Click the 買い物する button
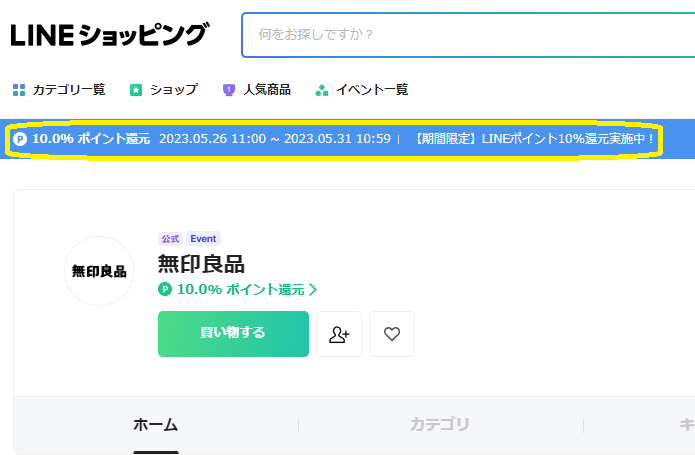Image resolution: width=695 pixels, height=455 pixels. (x=233, y=334)
